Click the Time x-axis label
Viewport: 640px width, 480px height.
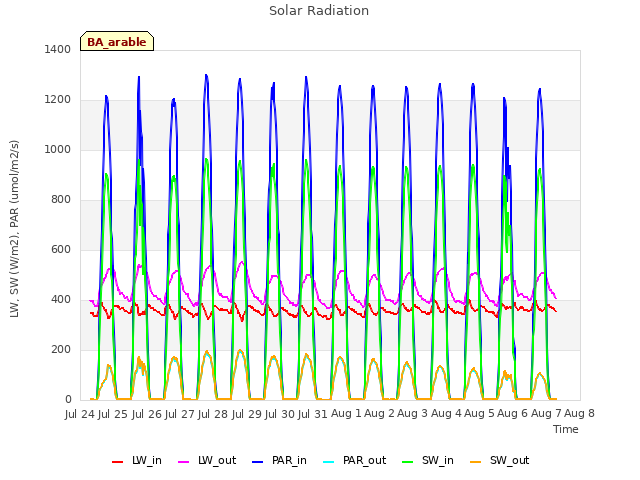[x=566, y=429]
